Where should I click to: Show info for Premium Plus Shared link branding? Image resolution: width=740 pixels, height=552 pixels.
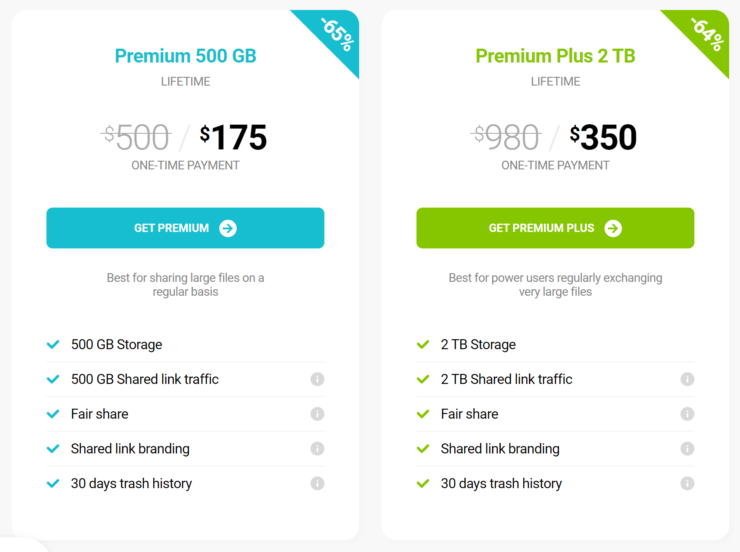pos(687,449)
